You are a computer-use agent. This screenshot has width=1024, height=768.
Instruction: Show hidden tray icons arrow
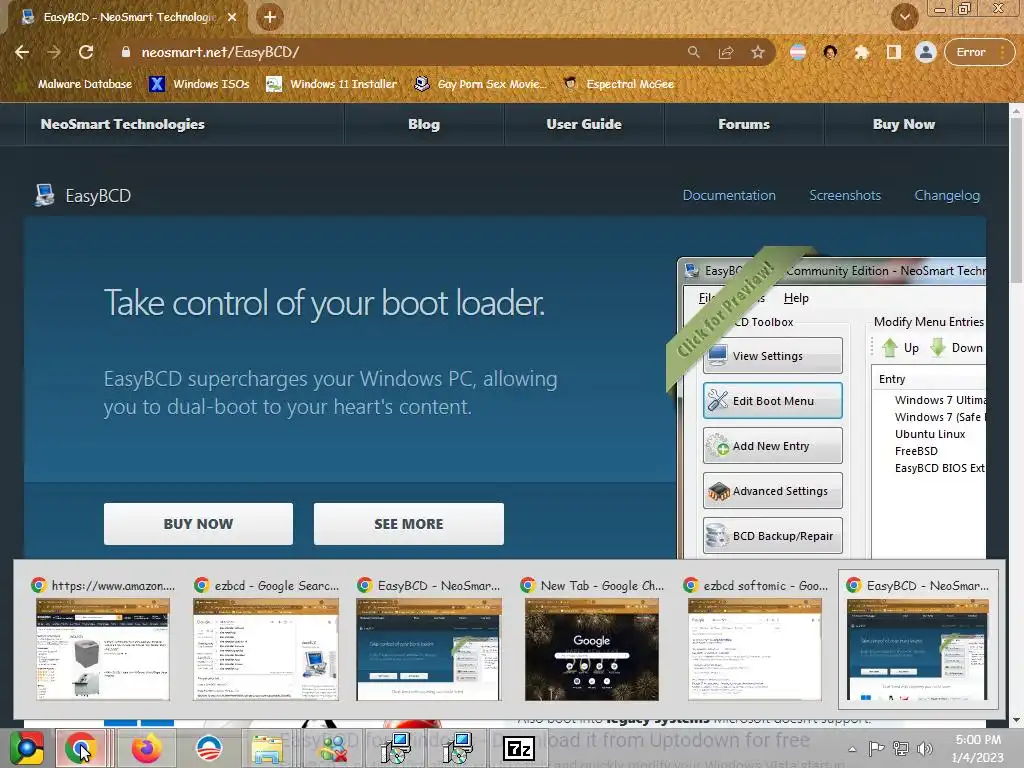[x=852, y=749]
